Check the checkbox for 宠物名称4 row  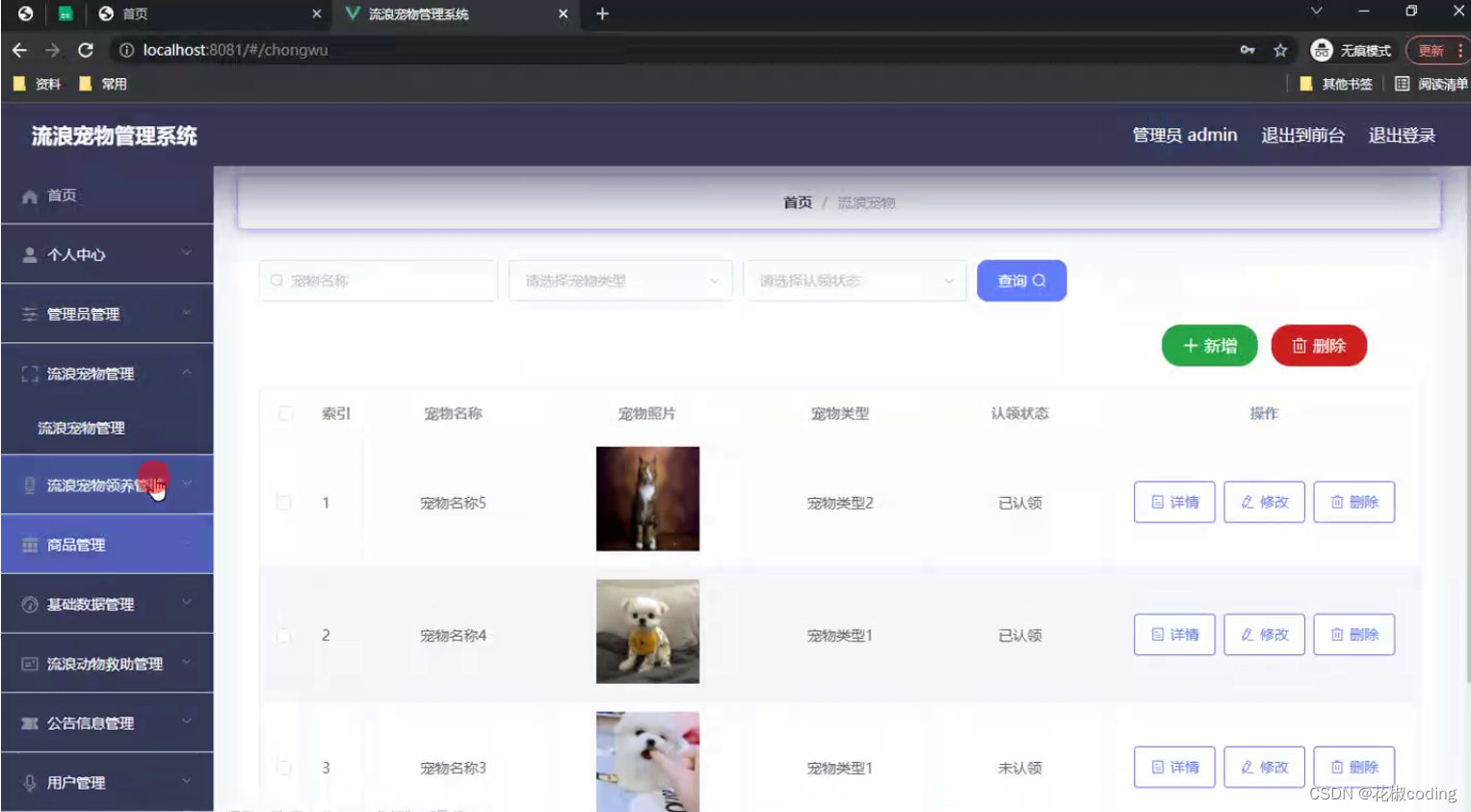[284, 635]
